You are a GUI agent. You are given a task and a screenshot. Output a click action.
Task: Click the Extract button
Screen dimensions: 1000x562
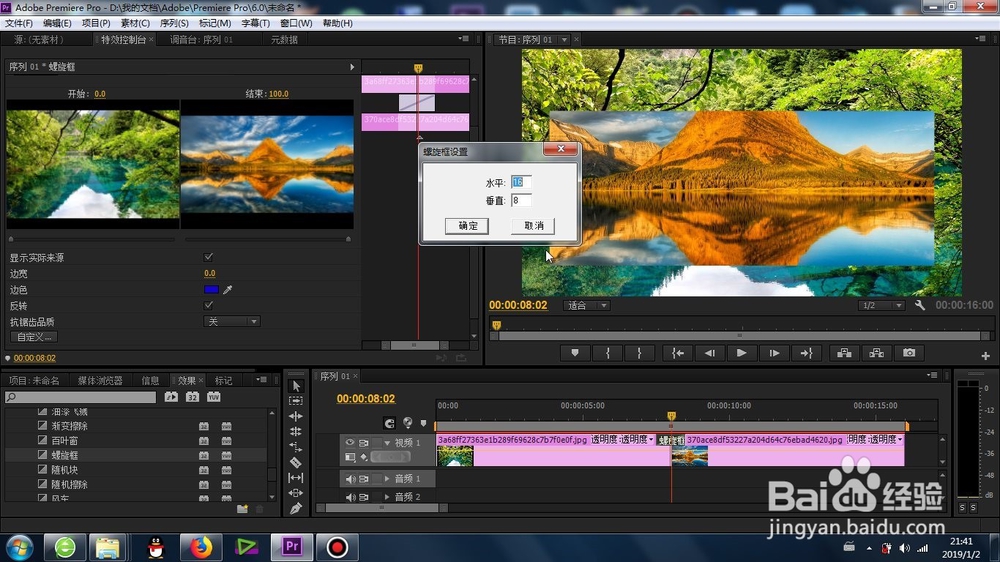(x=876, y=353)
